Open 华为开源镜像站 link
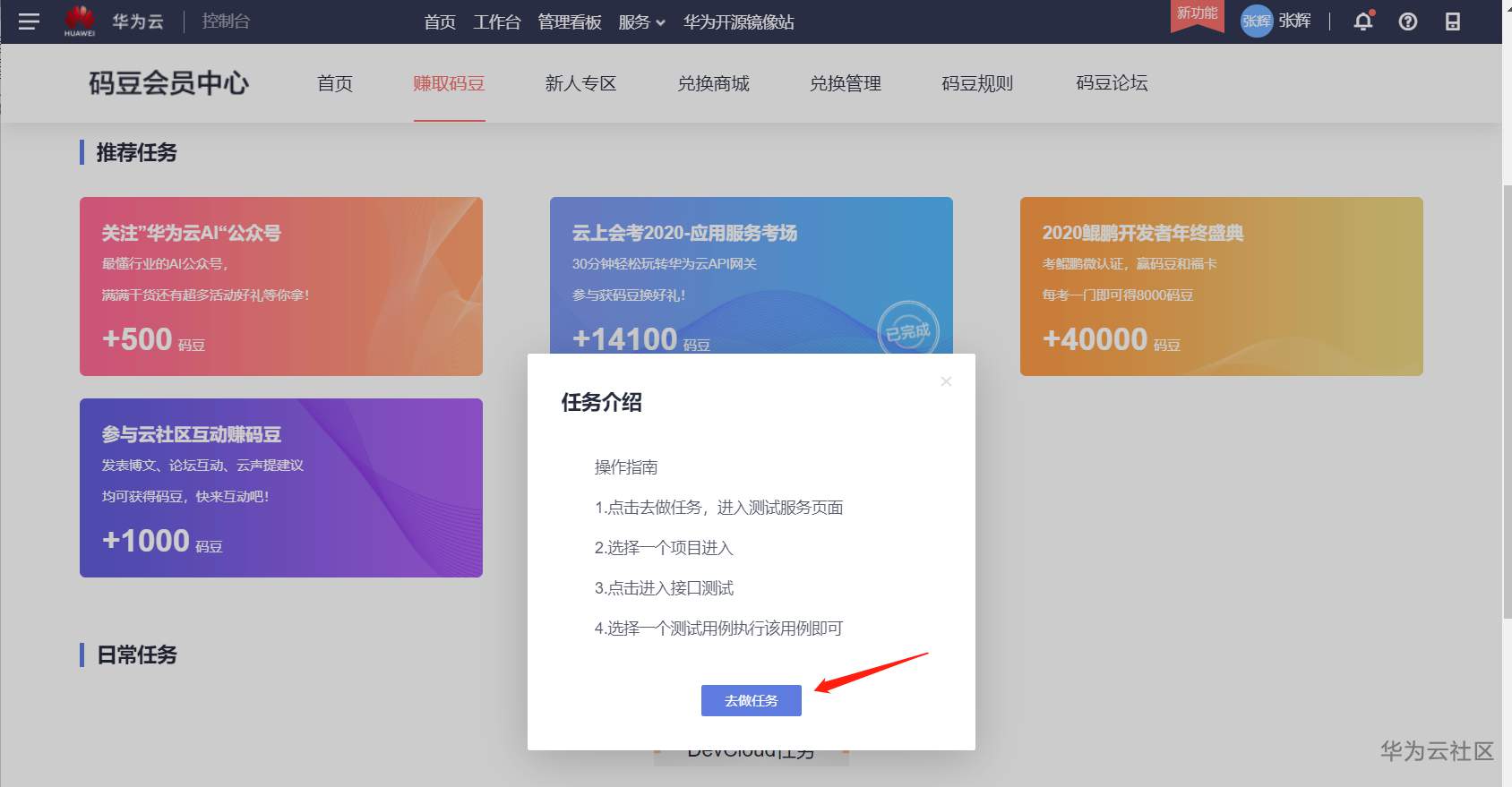 point(739,21)
